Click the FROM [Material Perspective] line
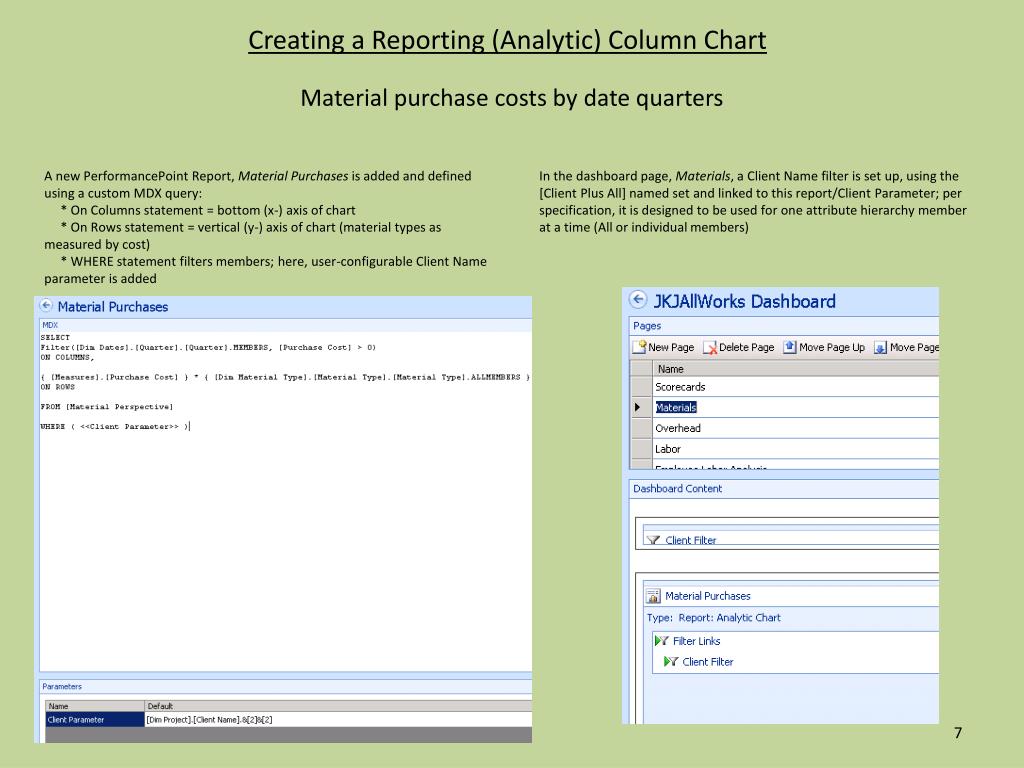Screen dimensions: 1024x768 106,406
